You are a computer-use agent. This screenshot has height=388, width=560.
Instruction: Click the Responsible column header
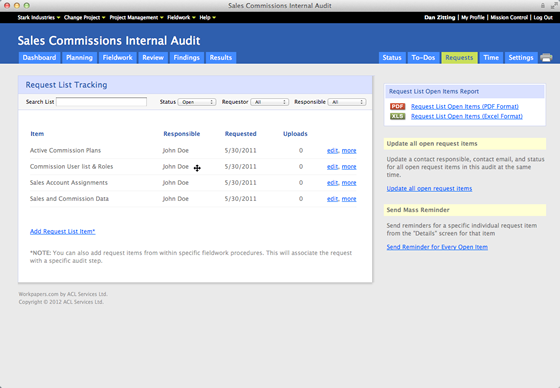182,134
